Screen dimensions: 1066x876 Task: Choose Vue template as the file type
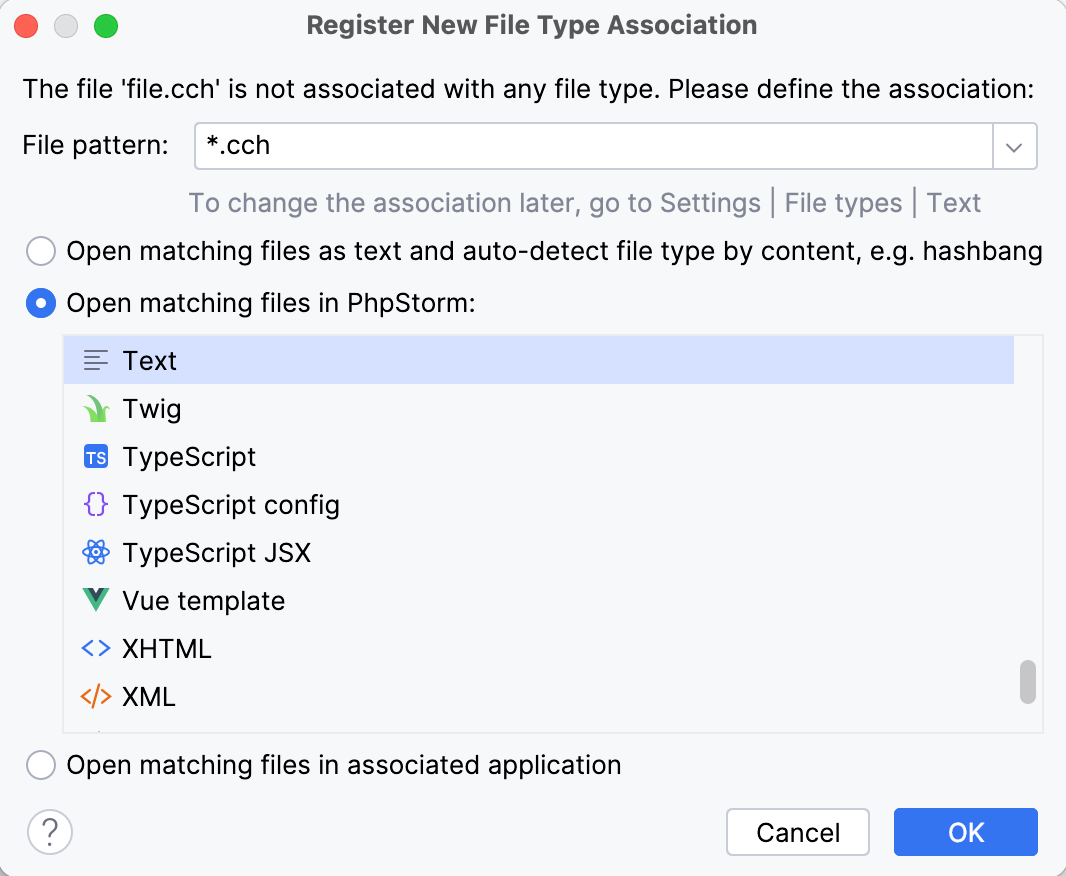(x=203, y=600)
